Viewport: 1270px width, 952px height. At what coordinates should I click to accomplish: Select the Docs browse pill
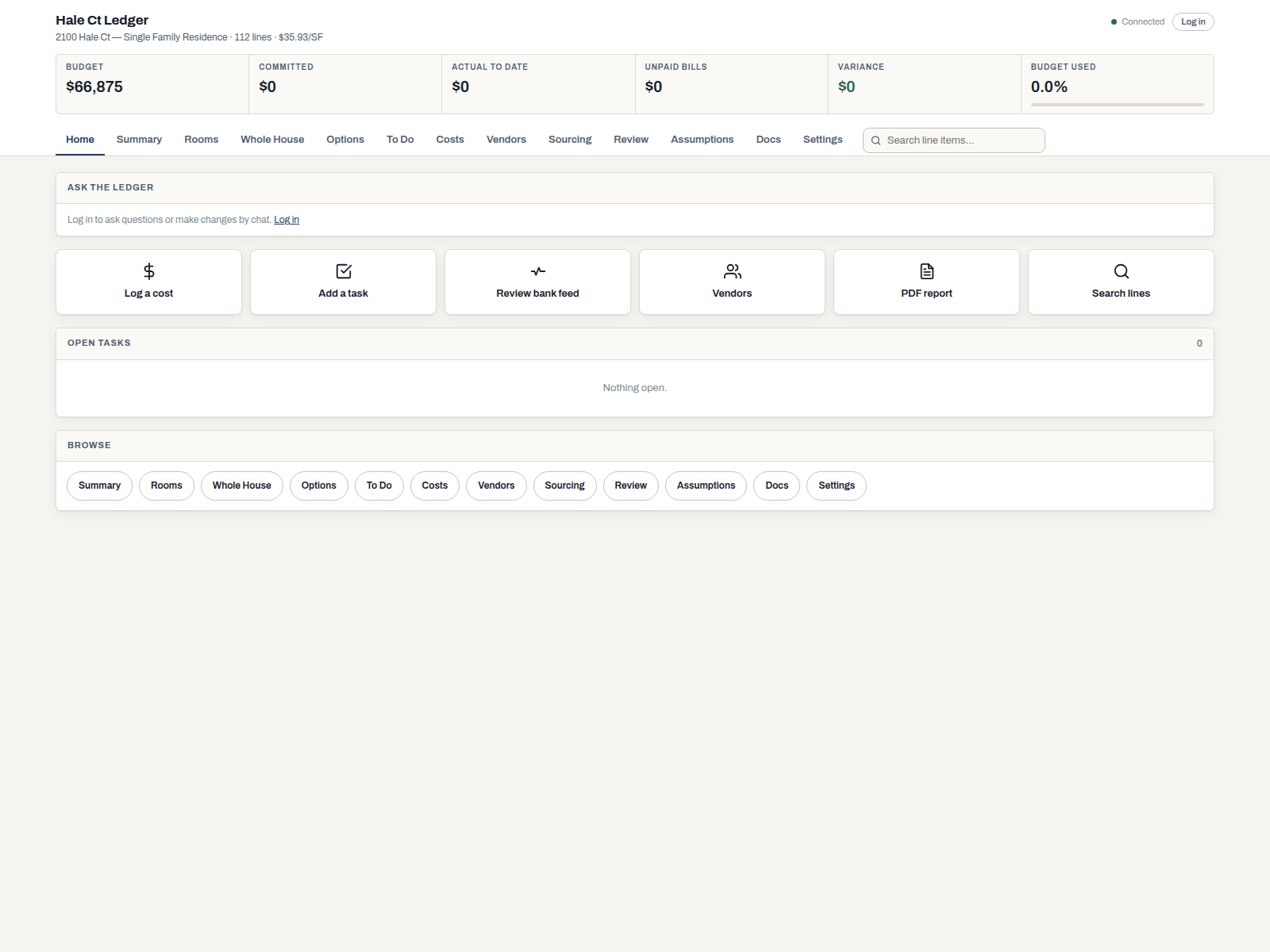[777, 486]
